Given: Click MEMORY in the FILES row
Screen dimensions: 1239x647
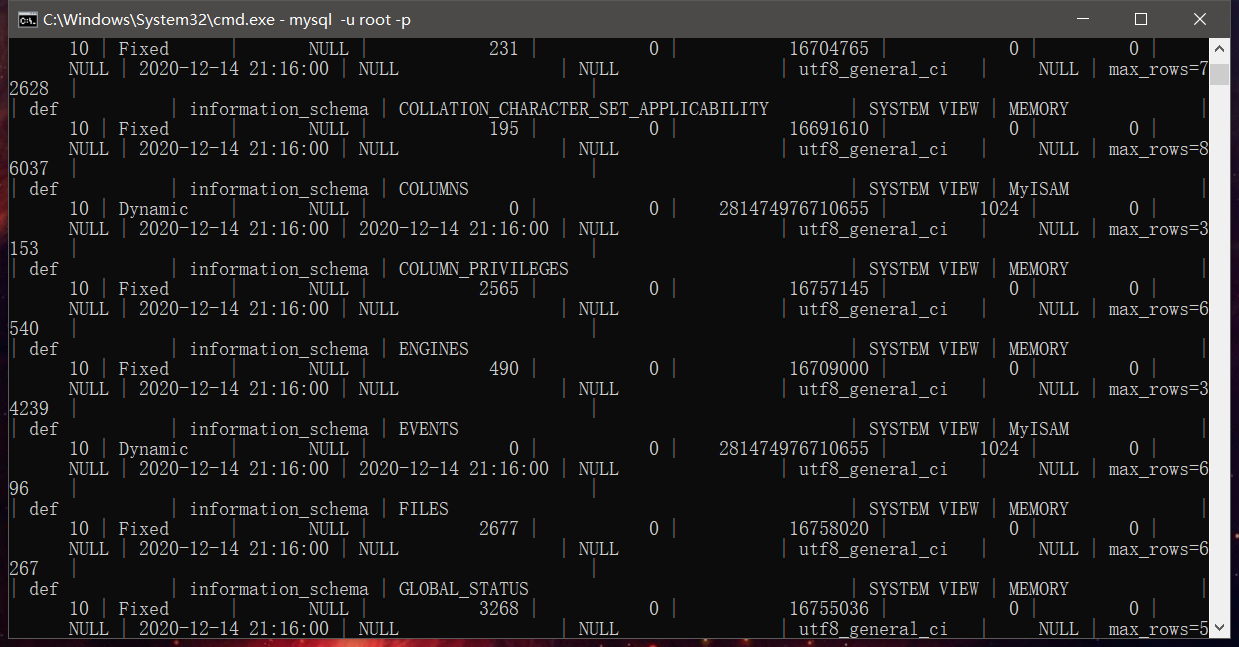Looking at the screenshot, I should click(1039, 509).
